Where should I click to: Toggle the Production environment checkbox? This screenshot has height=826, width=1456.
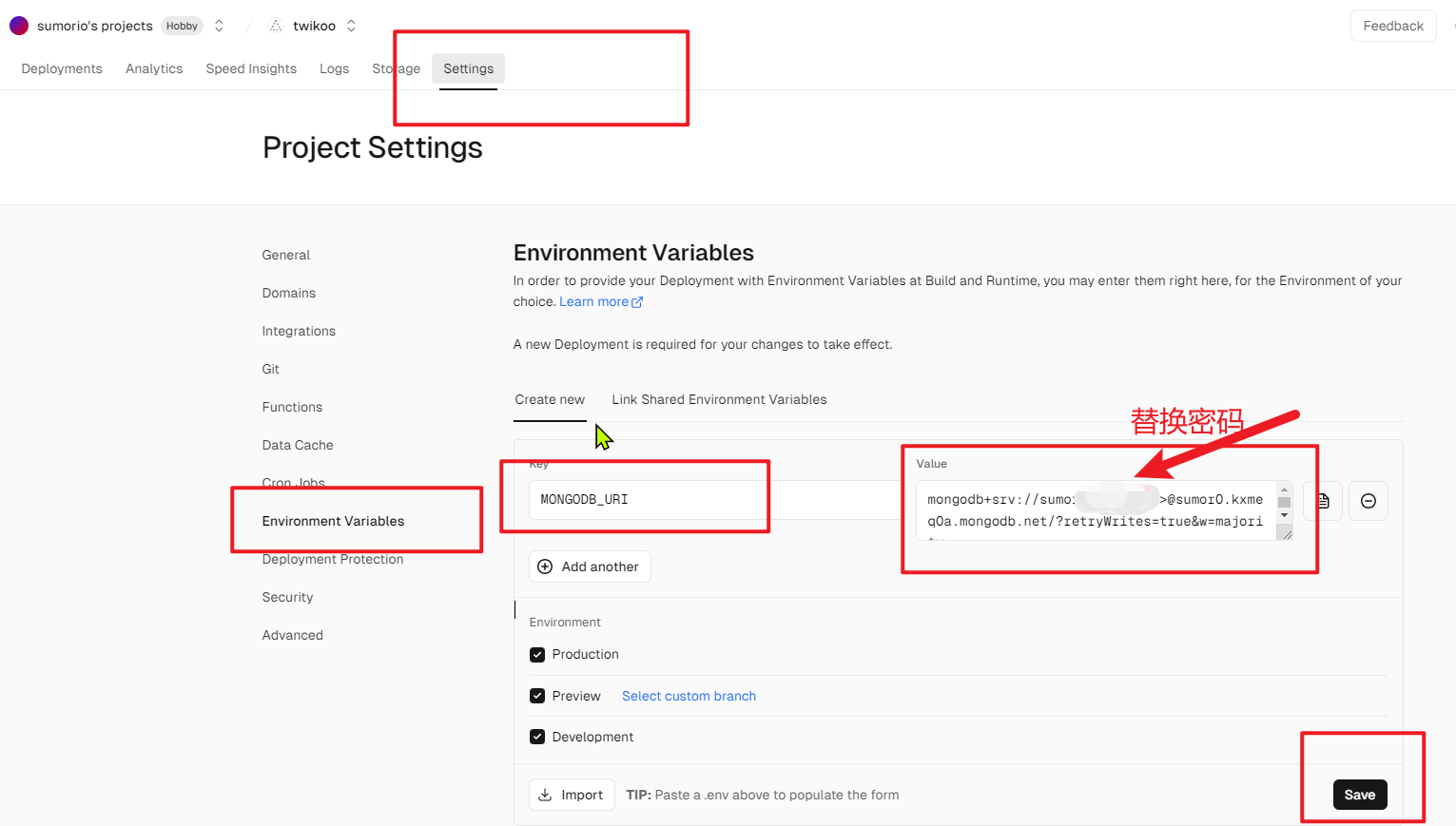point(537,655)
